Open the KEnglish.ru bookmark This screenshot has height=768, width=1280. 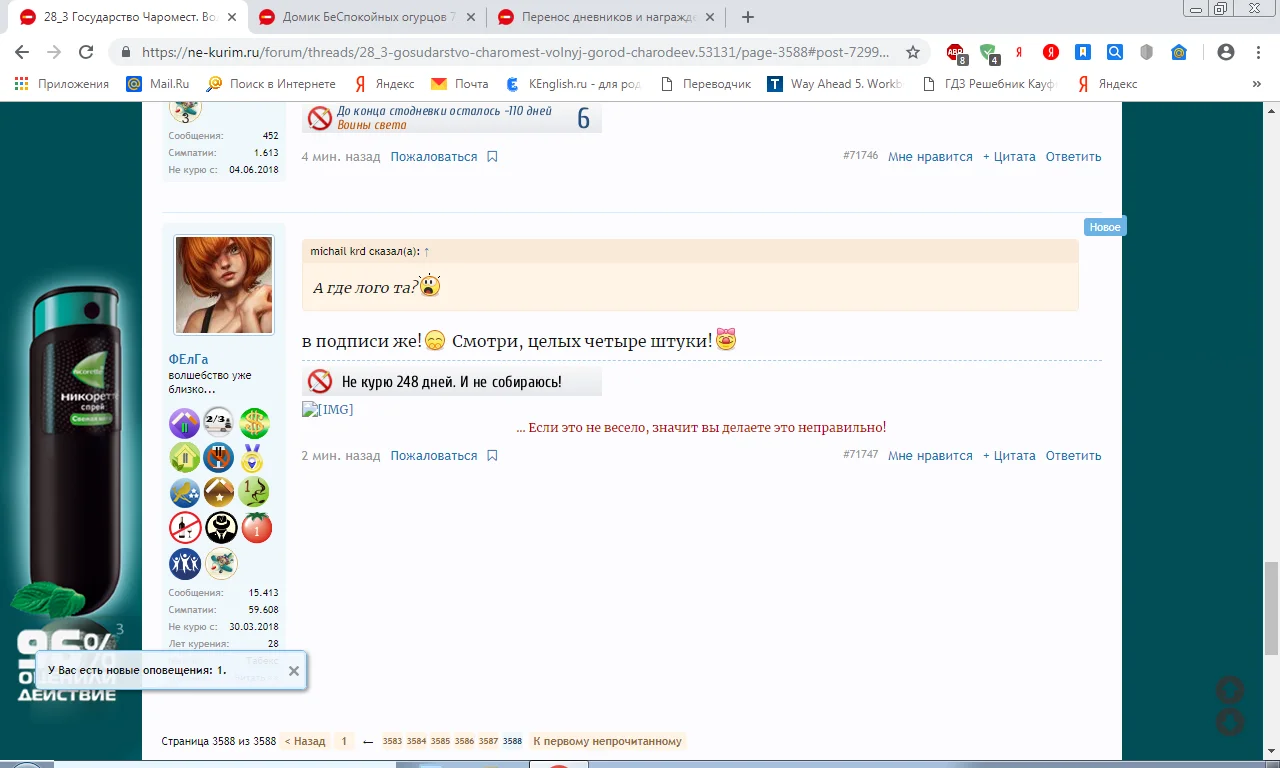[575, 84]
